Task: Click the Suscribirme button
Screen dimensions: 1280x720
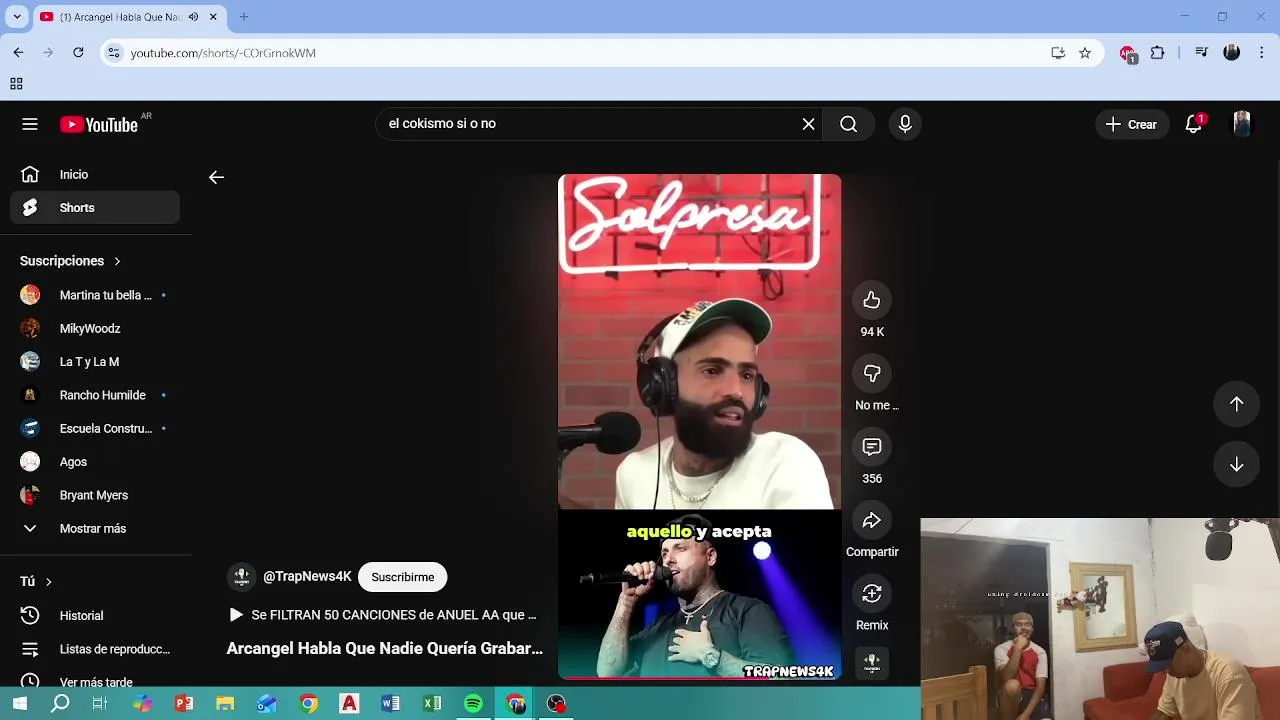Action: coord(403,577)
